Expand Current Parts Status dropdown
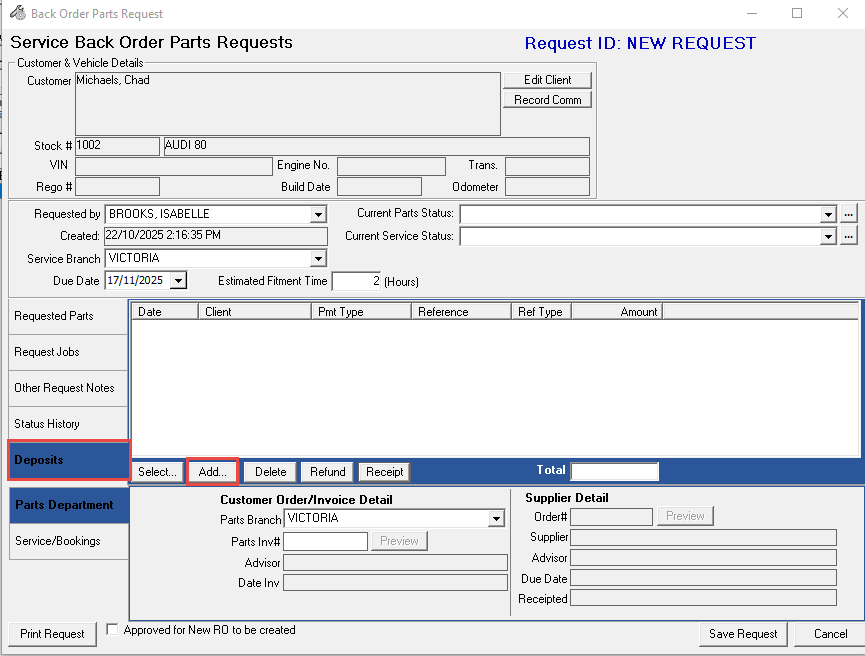865x656 pixels. click(x=827, y=214)
